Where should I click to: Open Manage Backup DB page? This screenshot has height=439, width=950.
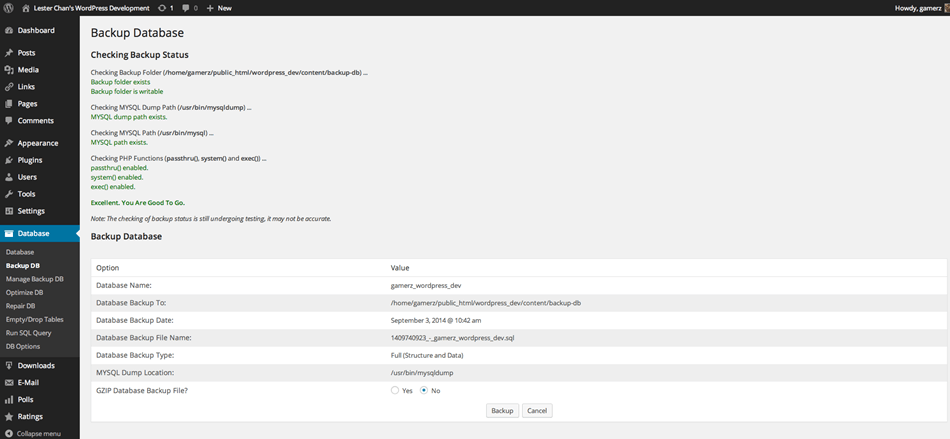pos(35,279)
